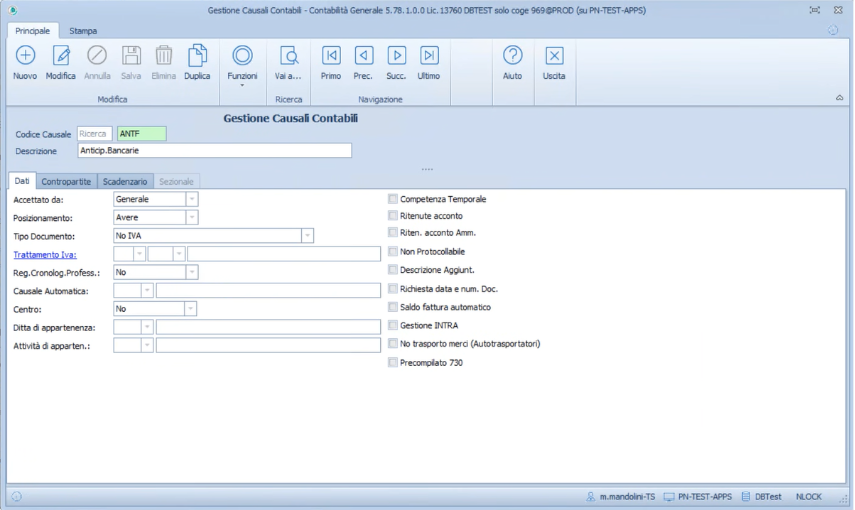Click the Descrizione text field
The image size is (855, 510).
tap(214, 151)
